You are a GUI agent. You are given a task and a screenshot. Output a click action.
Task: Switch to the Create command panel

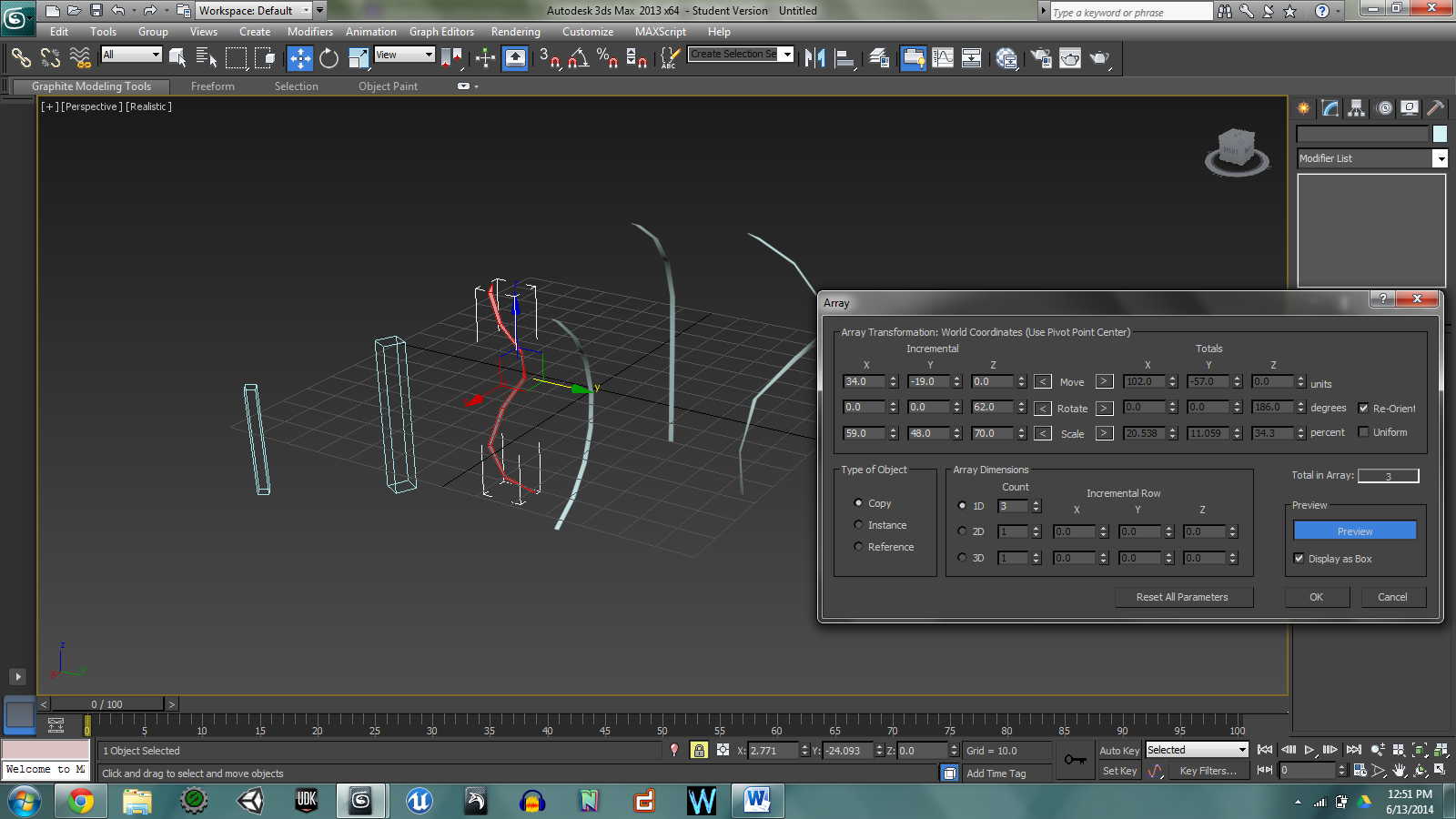(1304, 108)
